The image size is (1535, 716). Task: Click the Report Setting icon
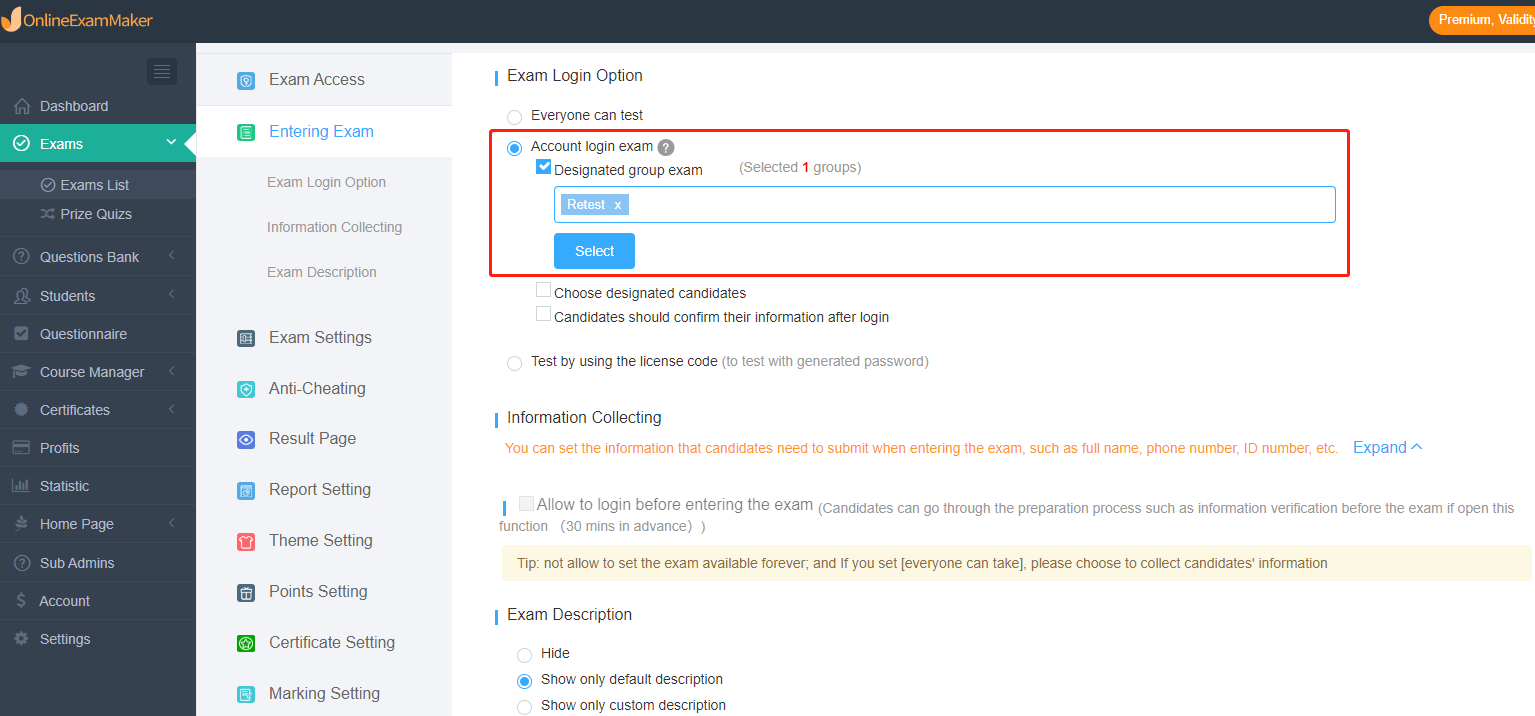point(246,490)
